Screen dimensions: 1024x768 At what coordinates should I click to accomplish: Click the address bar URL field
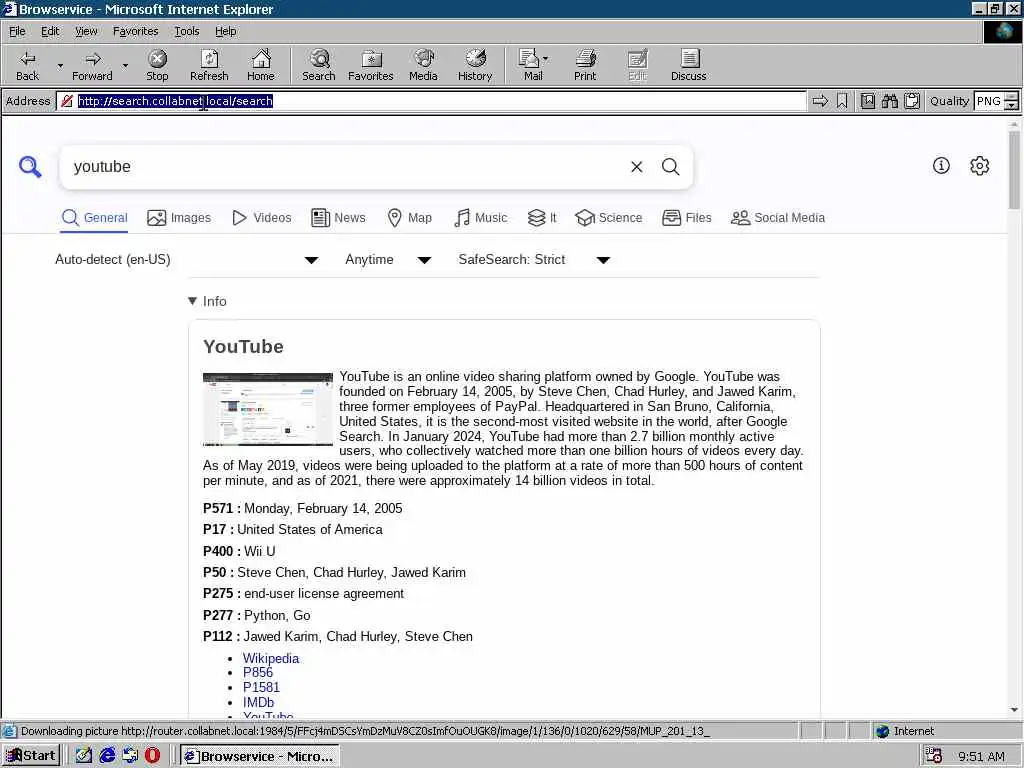point(431,101)
